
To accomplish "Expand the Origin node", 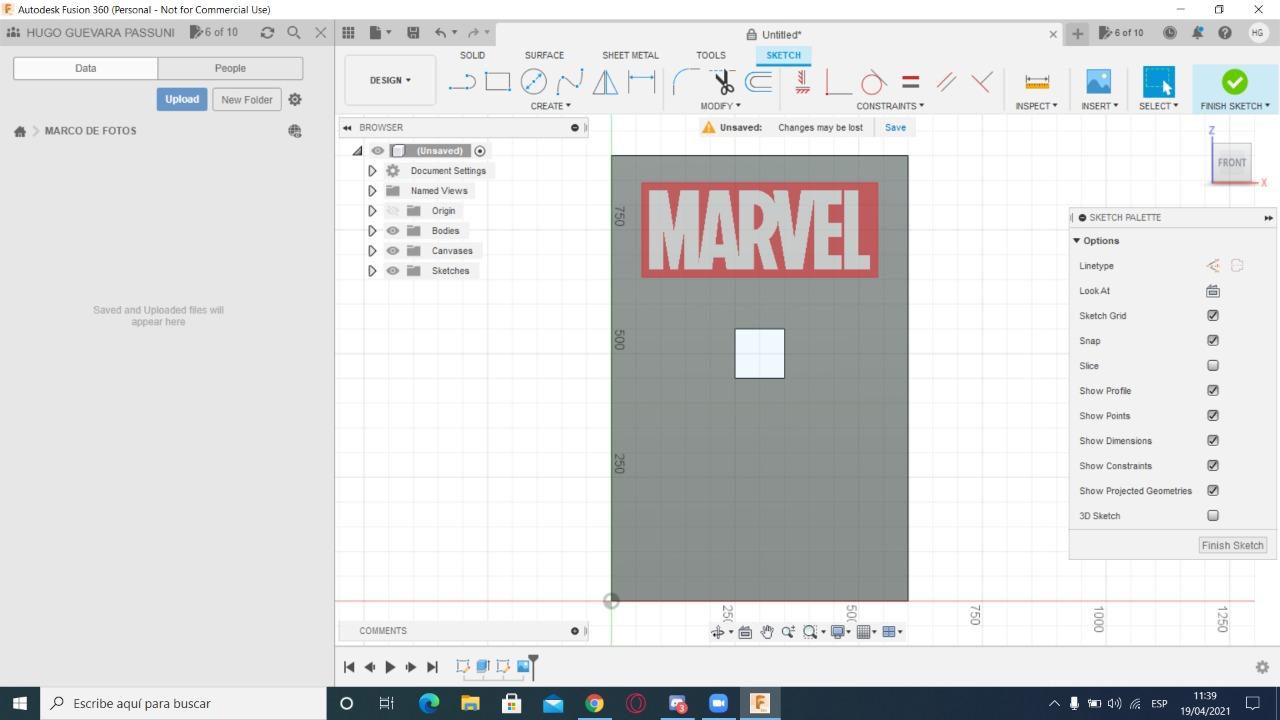I will (372, 211).
